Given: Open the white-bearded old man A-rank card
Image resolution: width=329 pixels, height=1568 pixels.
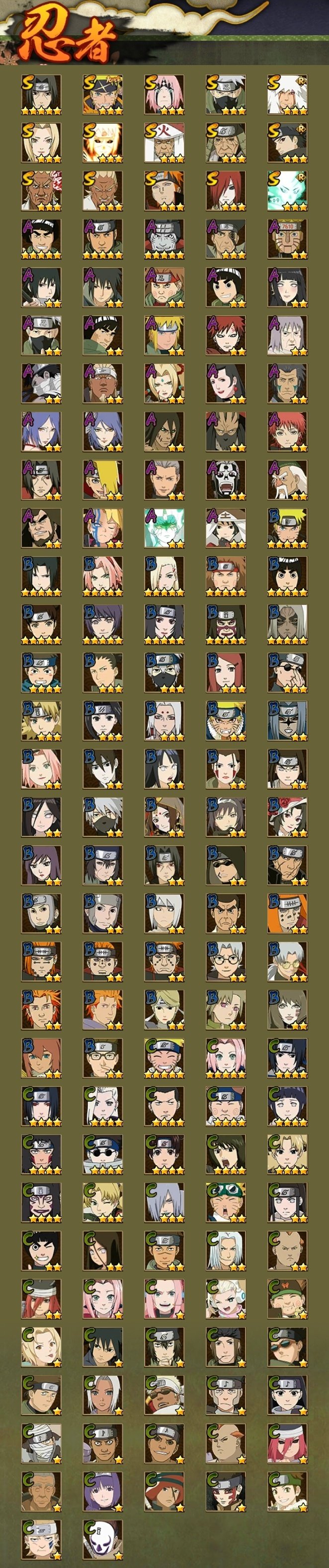Looking at the screenshot, I should 288,480.
